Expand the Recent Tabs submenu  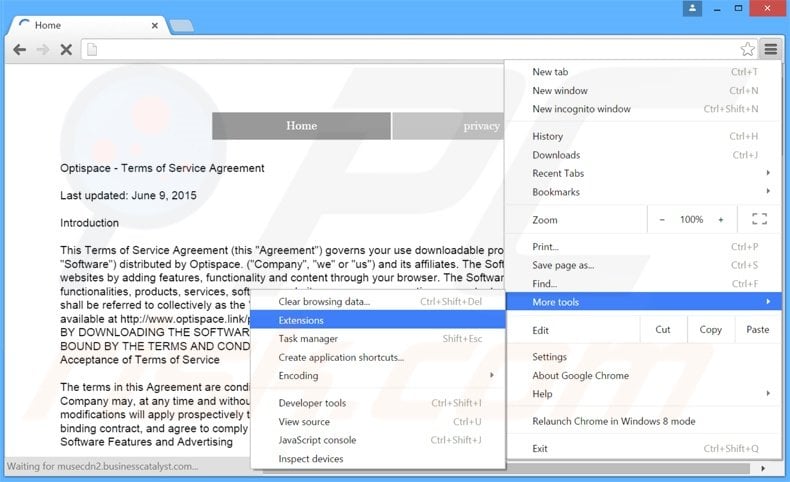click(x=644, y=173)
